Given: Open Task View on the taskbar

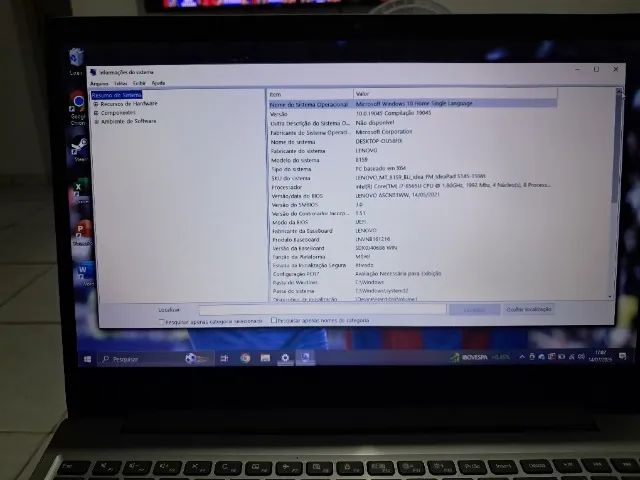Looking at the screenshot, I should (224, 358).
